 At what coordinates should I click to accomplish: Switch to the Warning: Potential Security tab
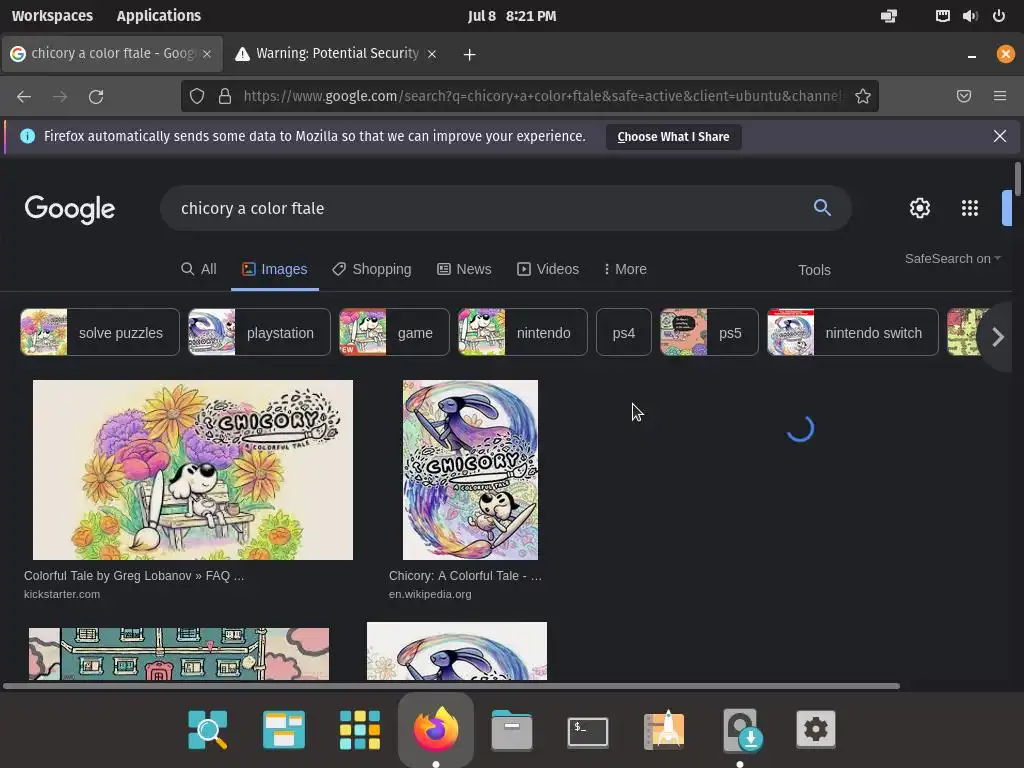(336, 54)
